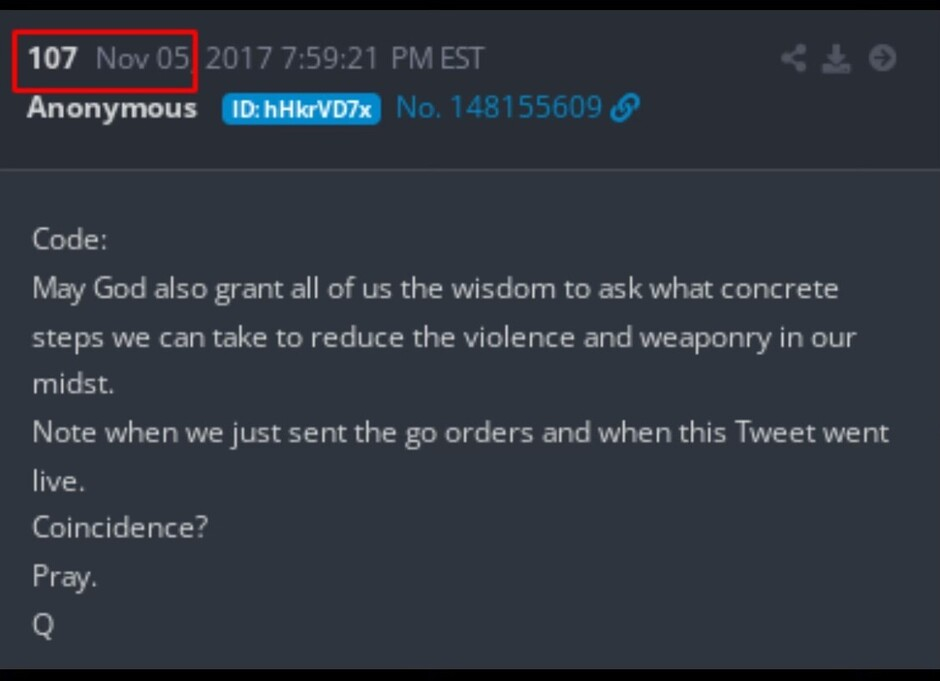Select the ID: hHkrVD7x badge
The width and height of the screenshot is (940, 681).
[x=301, y=109]
